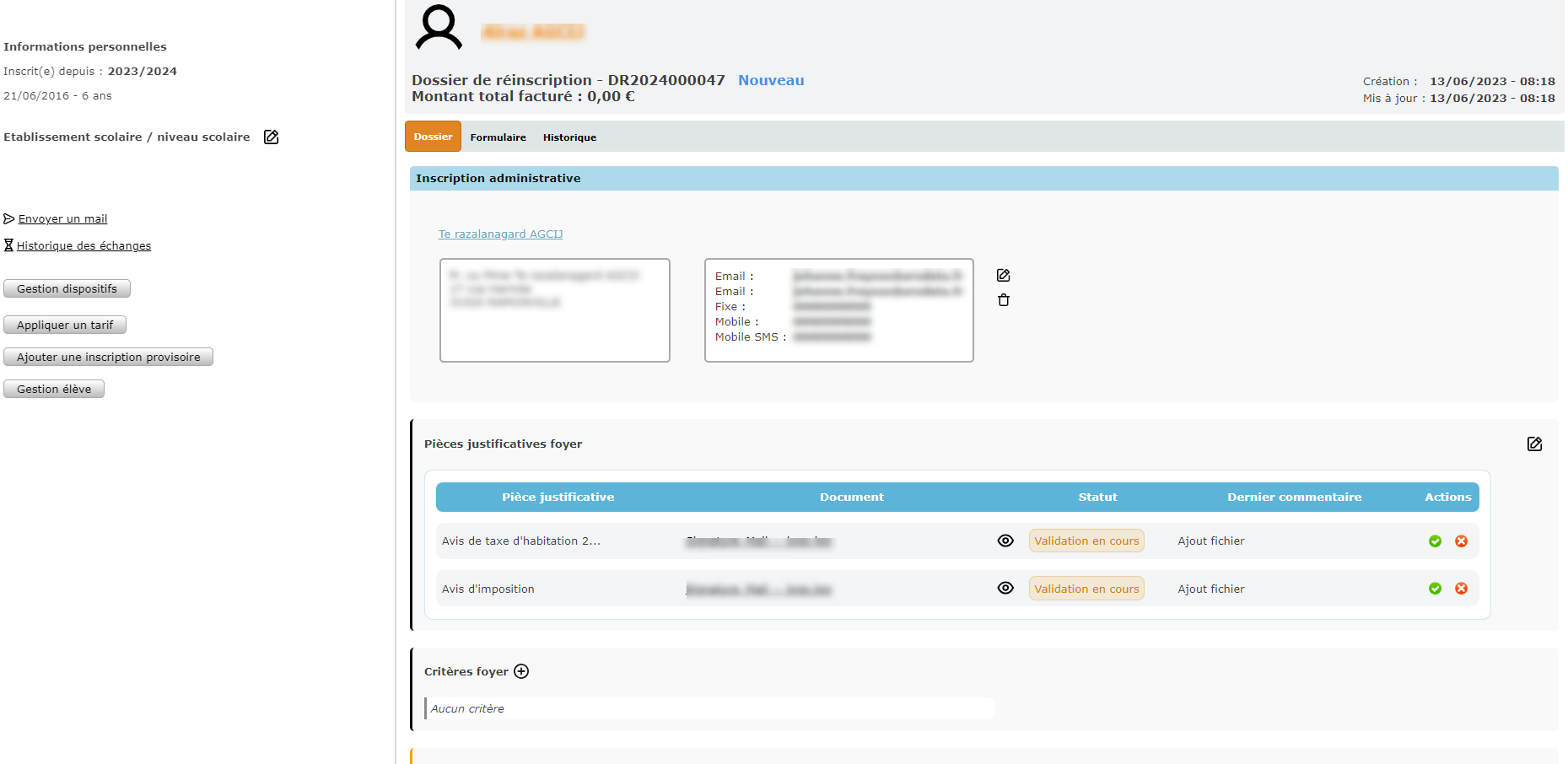
Task: Click the send-mail arrow icon
Action: [9, 219]
